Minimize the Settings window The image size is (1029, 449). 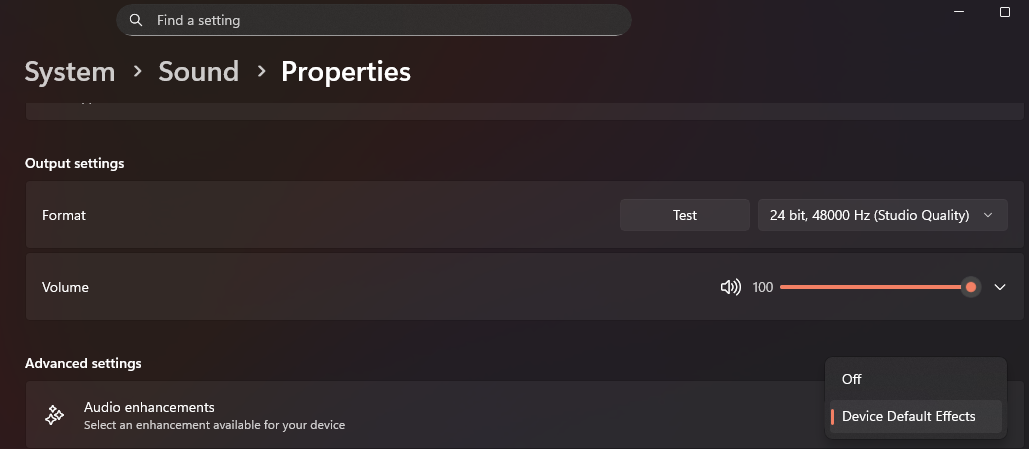(959, 12)
